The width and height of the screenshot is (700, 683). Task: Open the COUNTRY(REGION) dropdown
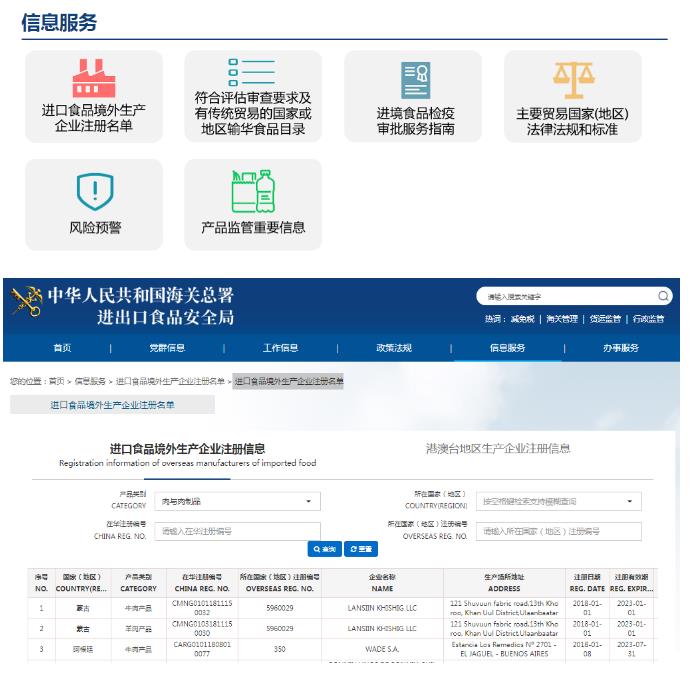coord(559,501)
